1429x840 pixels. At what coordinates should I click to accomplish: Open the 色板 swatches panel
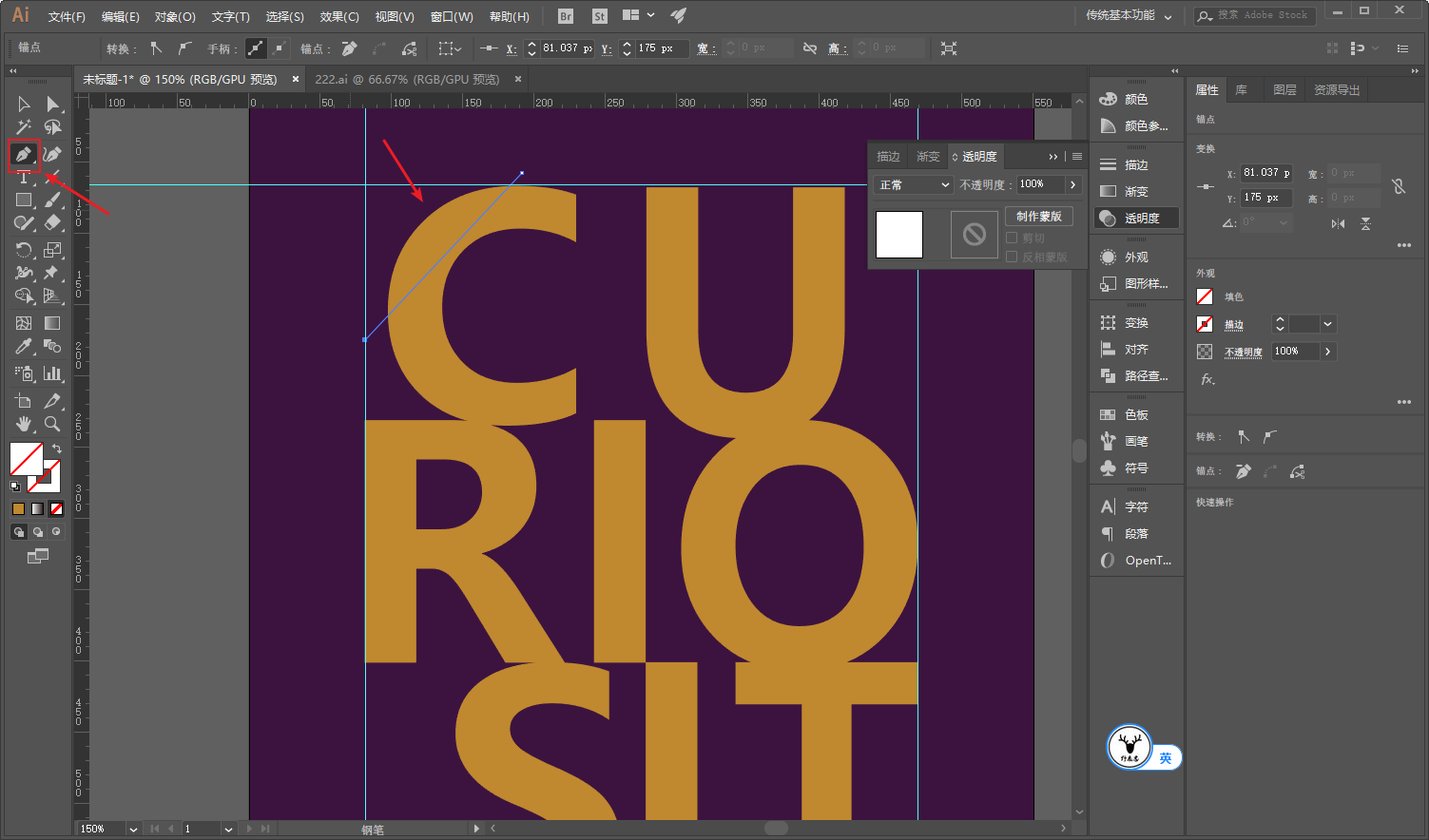pos(1136,414)
